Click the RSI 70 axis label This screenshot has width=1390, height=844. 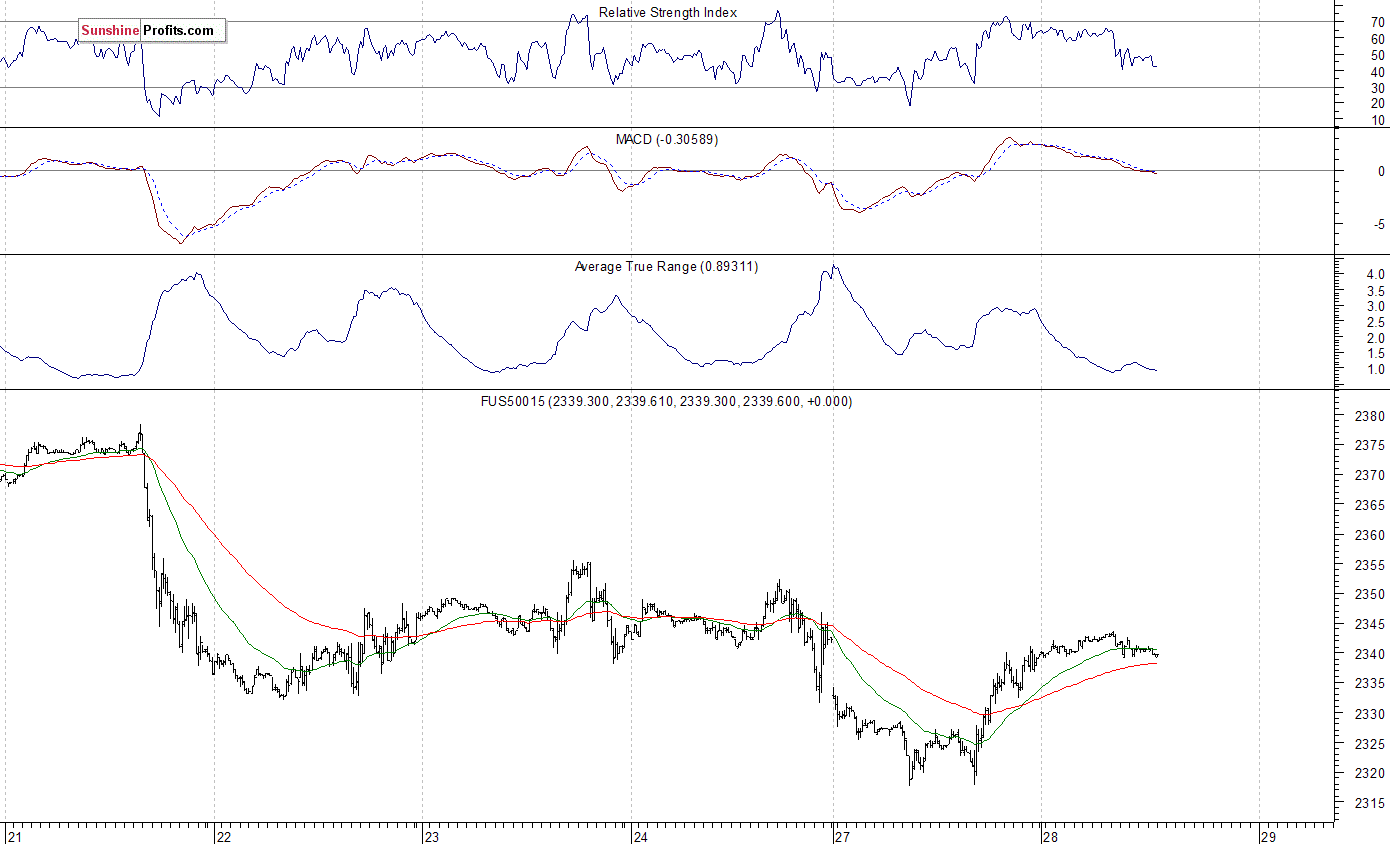point(1378,22)
